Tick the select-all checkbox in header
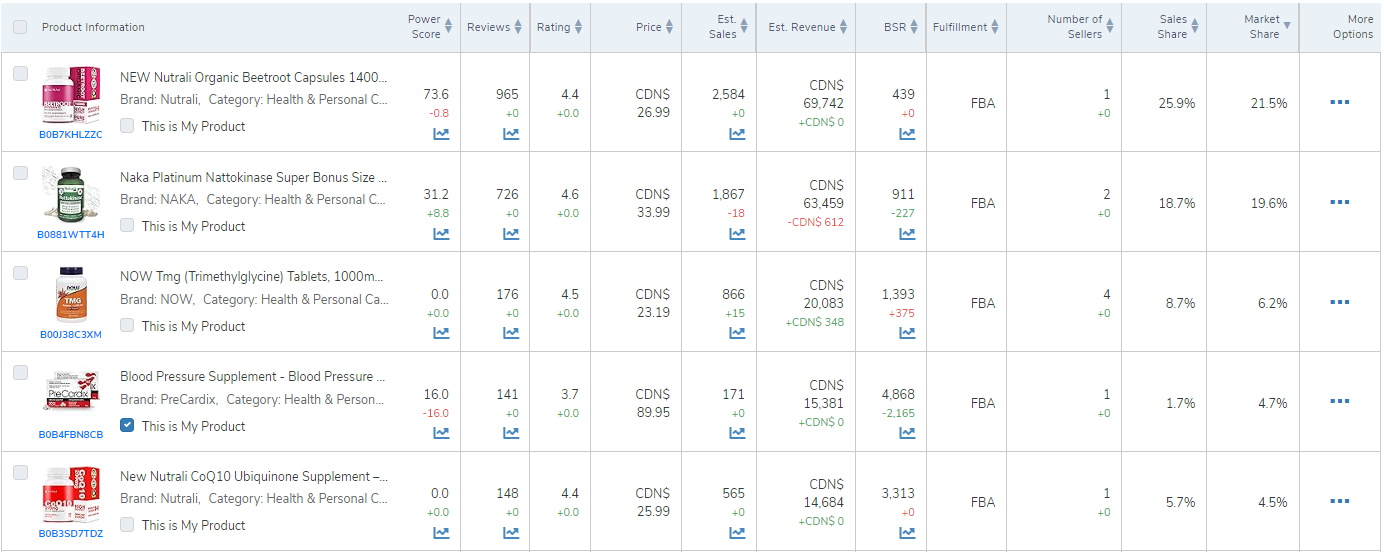Screen dimensions: 1384x552 tap(20, 27)
